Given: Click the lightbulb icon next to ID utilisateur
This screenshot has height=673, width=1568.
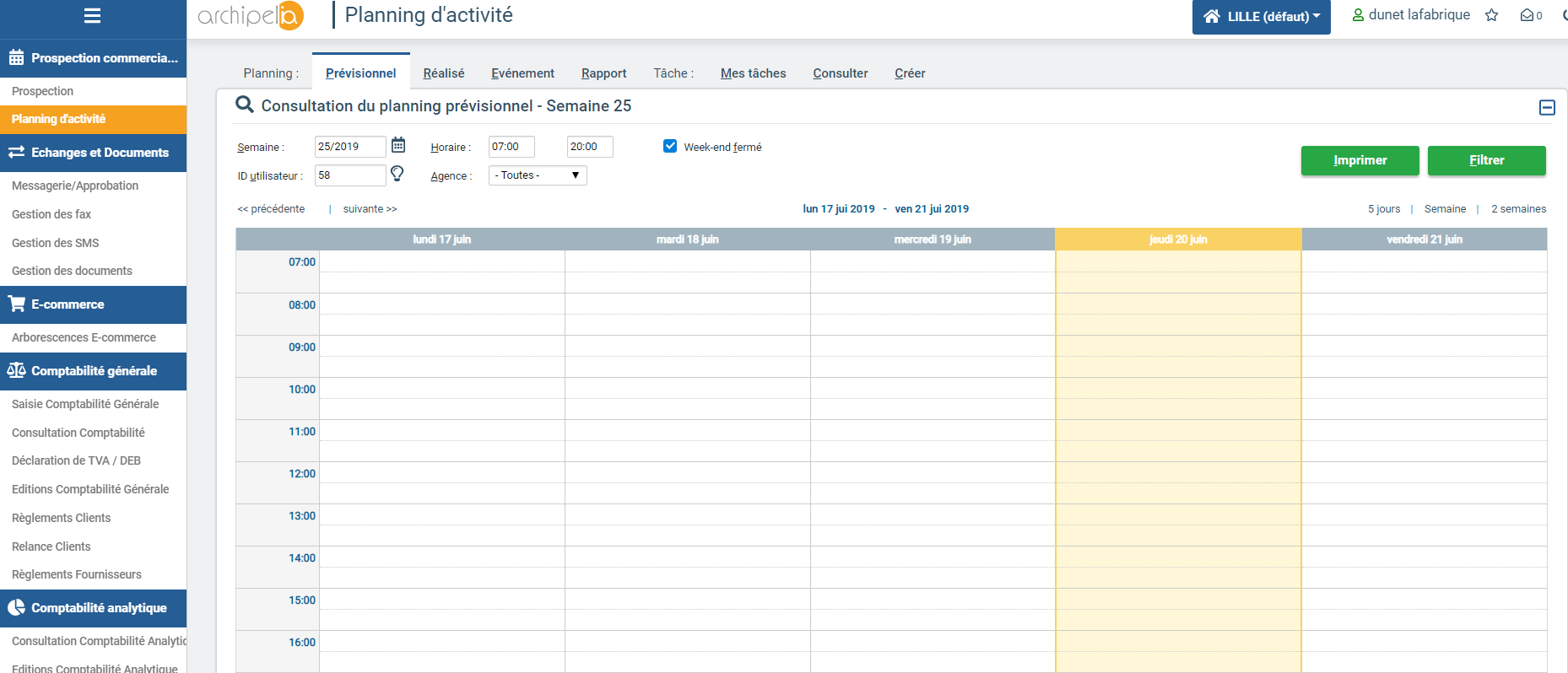Looking at the screenshot, I should [397, 174].
